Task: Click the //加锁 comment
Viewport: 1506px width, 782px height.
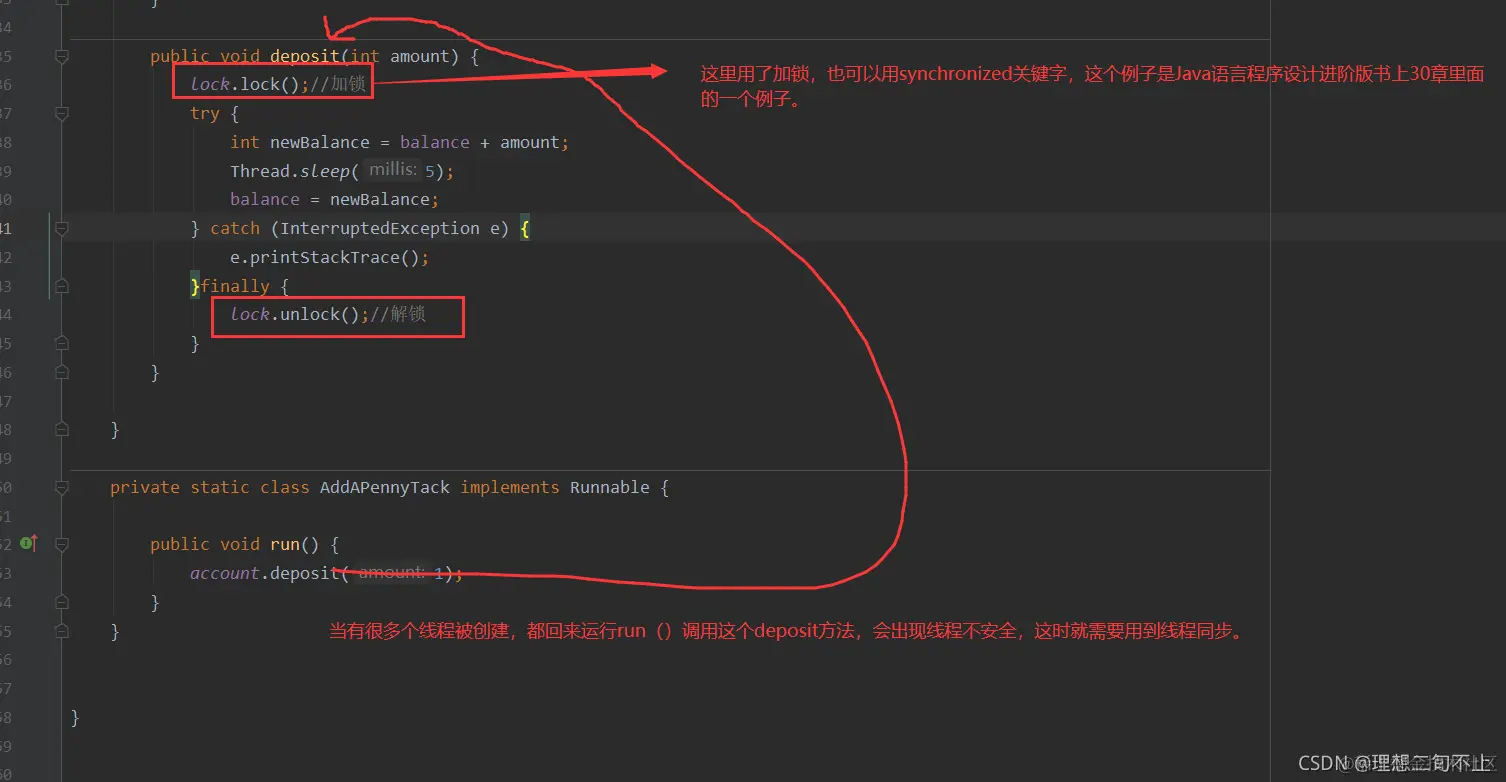Action: 338,85
